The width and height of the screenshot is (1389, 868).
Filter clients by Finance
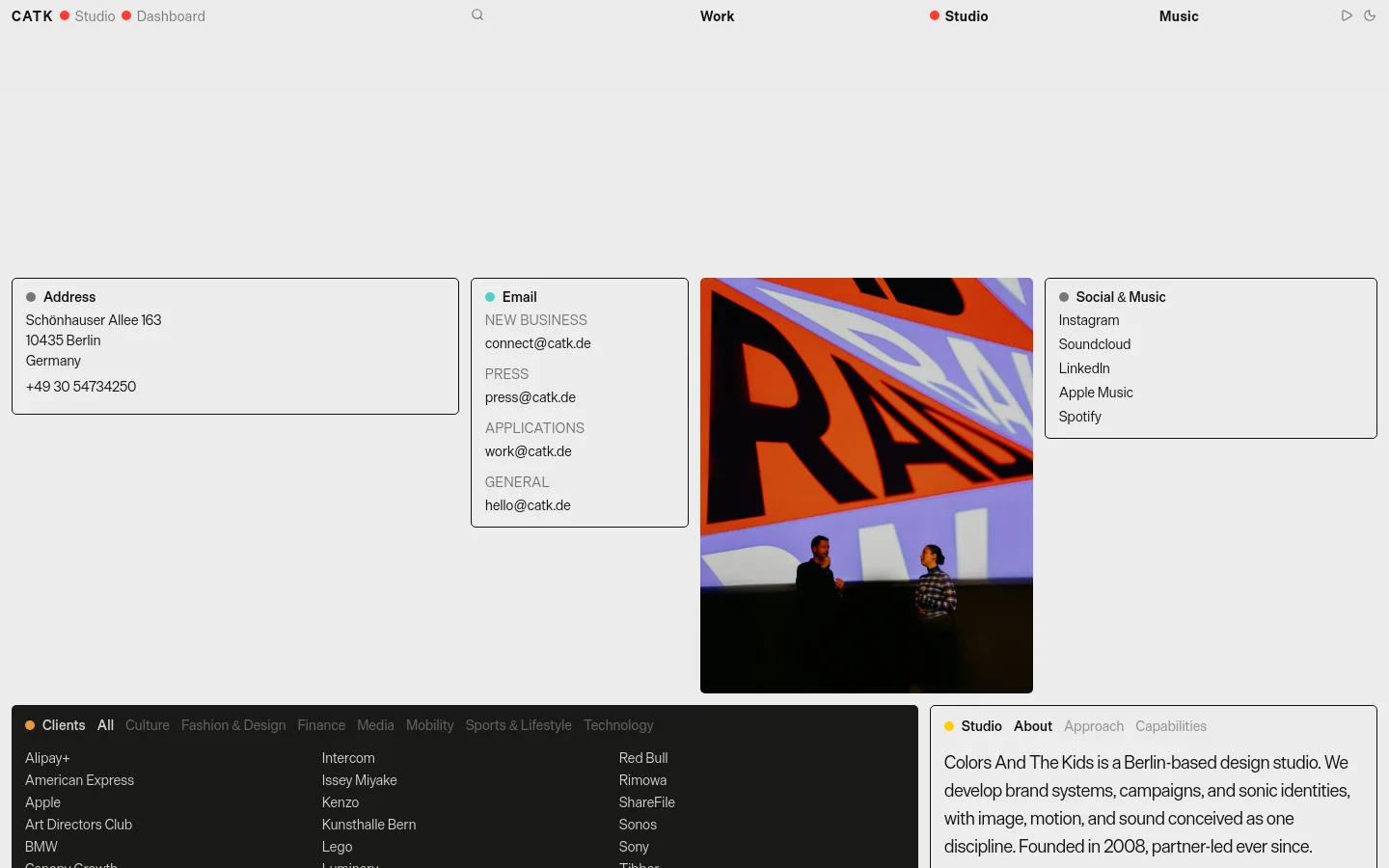(321, 725)
